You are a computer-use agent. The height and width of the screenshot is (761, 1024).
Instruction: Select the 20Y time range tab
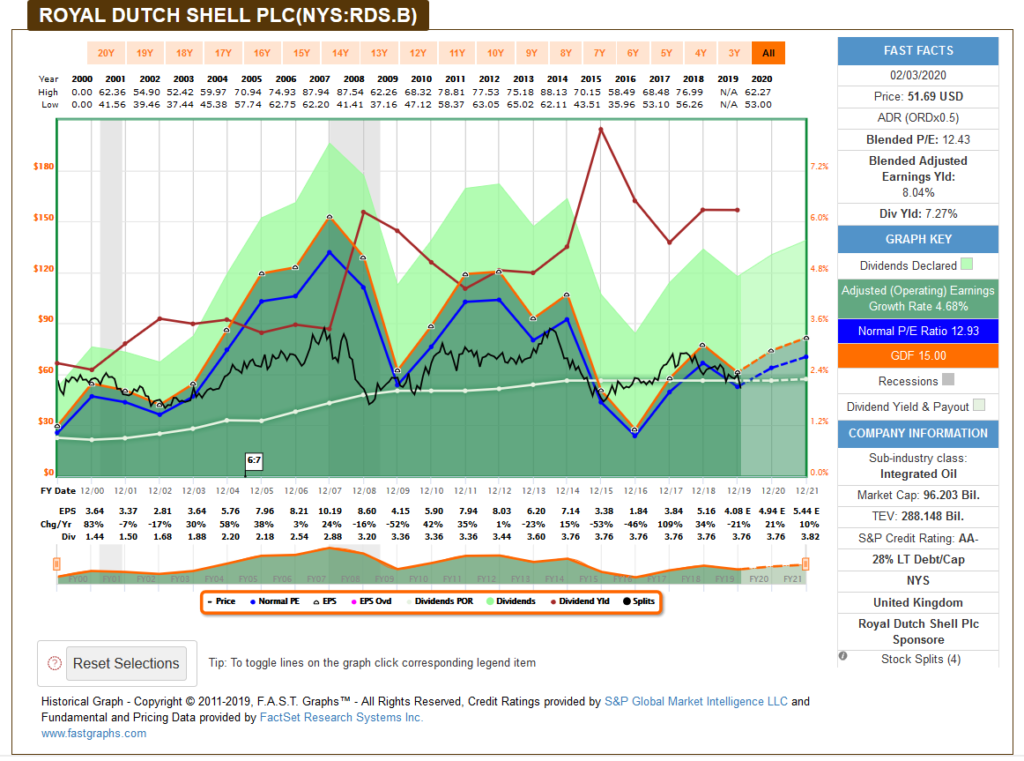(x=106, y=53)
